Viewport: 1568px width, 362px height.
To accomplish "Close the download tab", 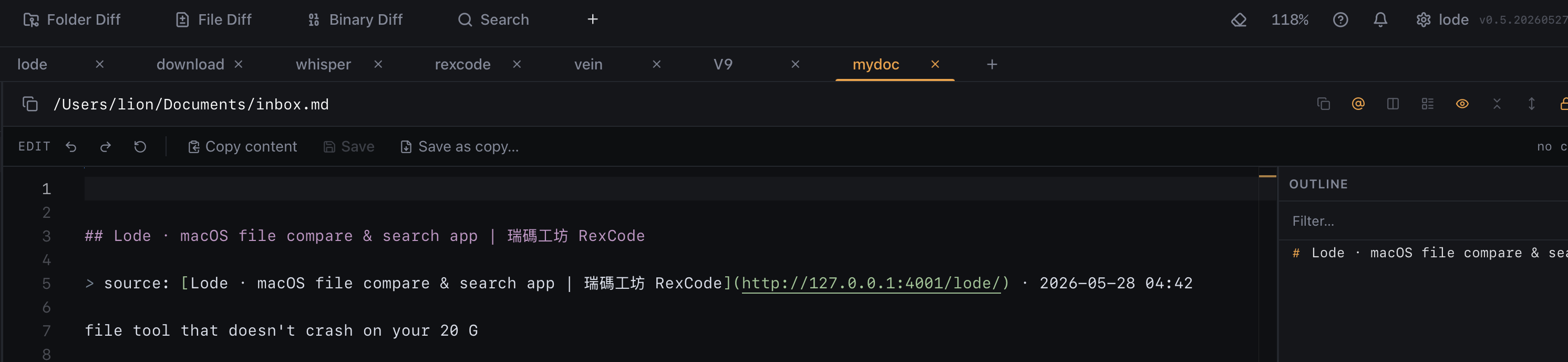I will click(x=239, y=64).
